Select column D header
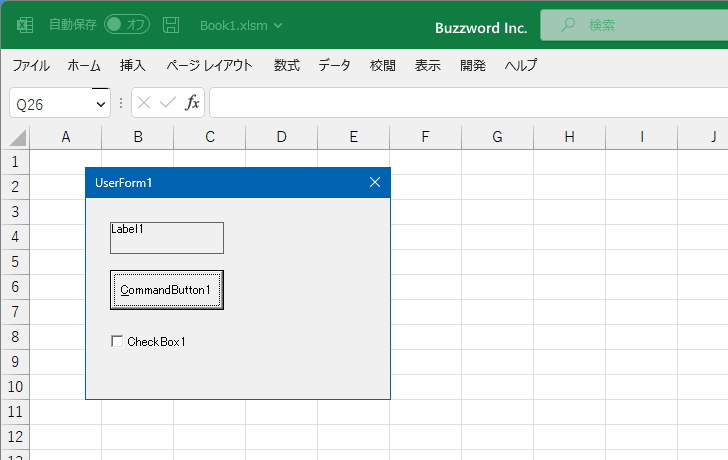Viewport: 728px width, 460px height. pyautogui.click(x=282, y=137)
